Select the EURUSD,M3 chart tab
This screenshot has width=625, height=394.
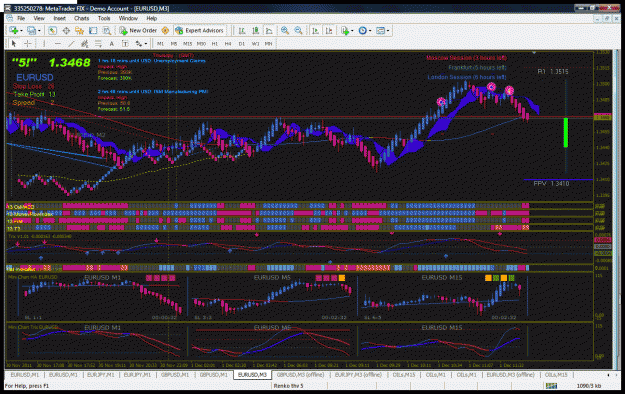coord(252,375)
